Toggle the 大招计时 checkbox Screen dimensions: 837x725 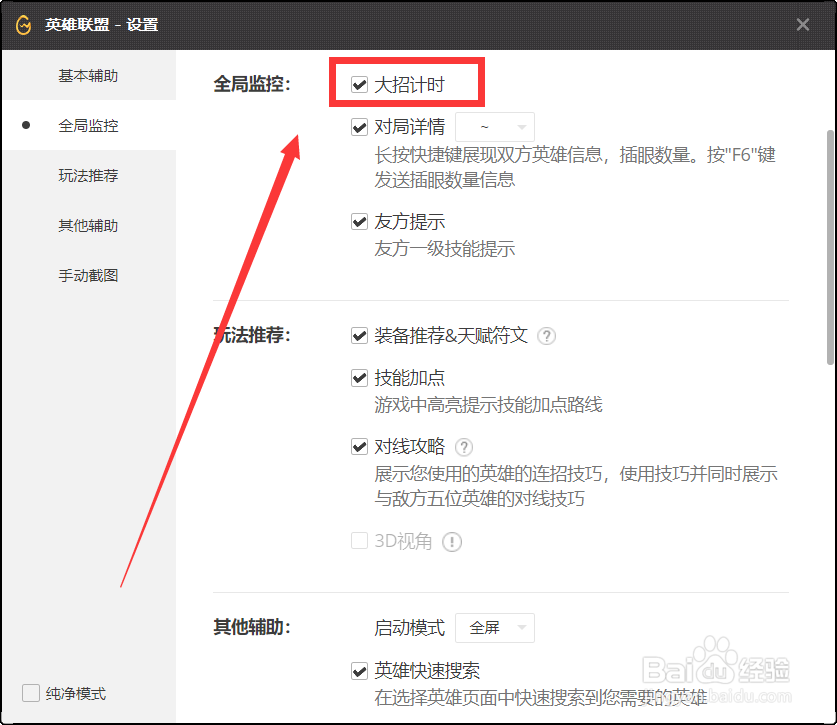coord(359,84)
